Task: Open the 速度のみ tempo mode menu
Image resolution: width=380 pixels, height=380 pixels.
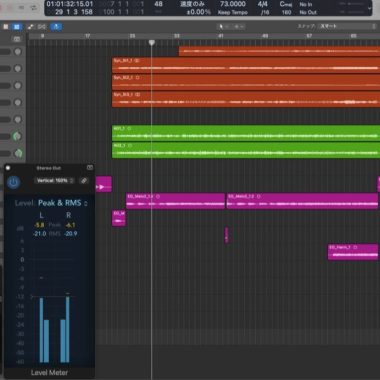Action: (x=192, y=4)
